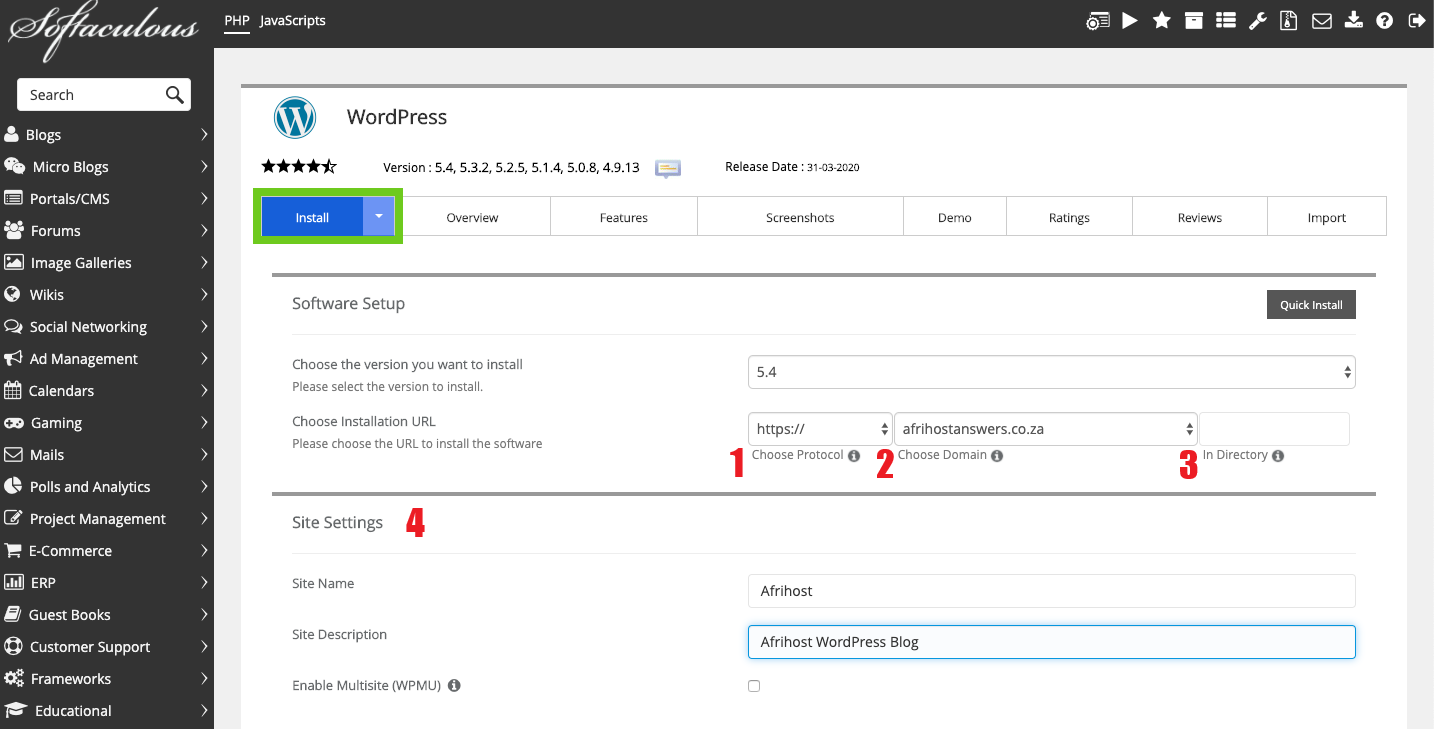
Task: Open the Choose Domain dropdown
Action: (x=1045, y=429)
